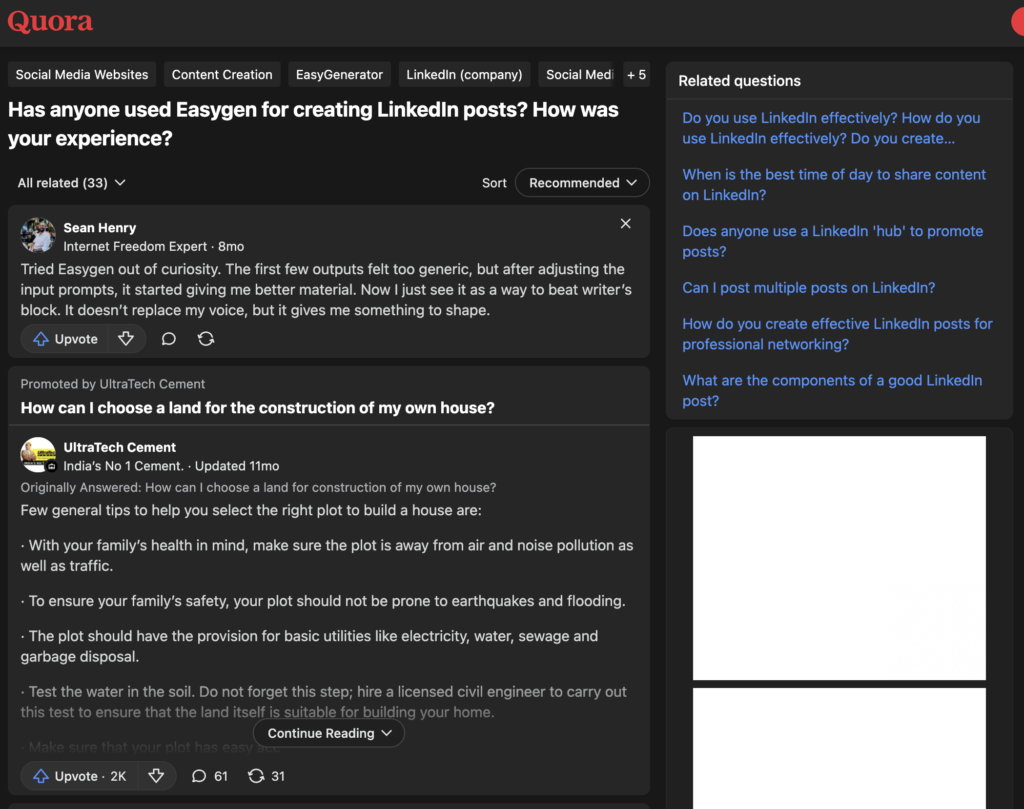Open 'Can I post multiple posts' question
This screenshot has height=809, width=1024.
coord(808,287)
